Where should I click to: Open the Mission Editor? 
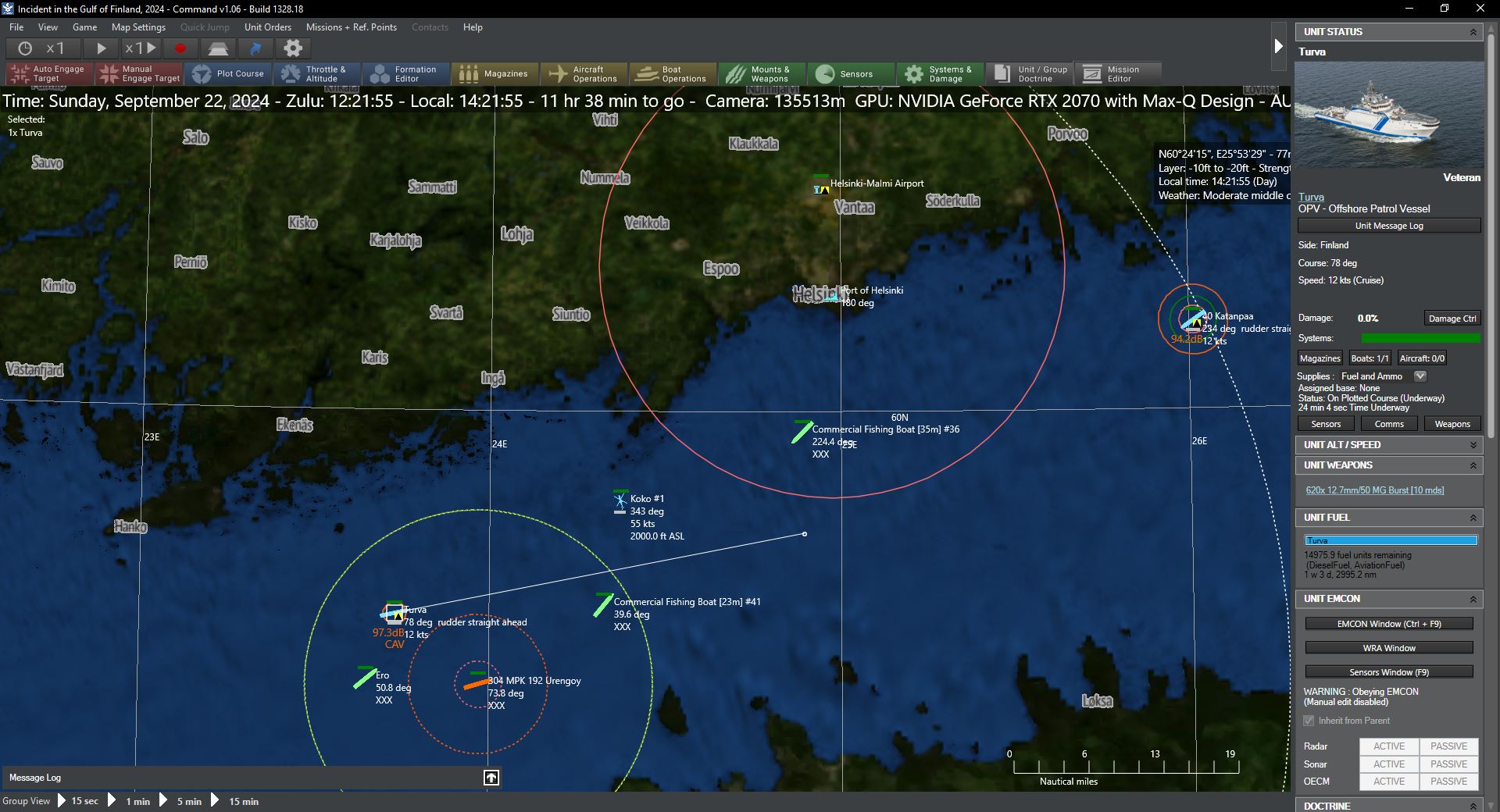(1119, 74)
